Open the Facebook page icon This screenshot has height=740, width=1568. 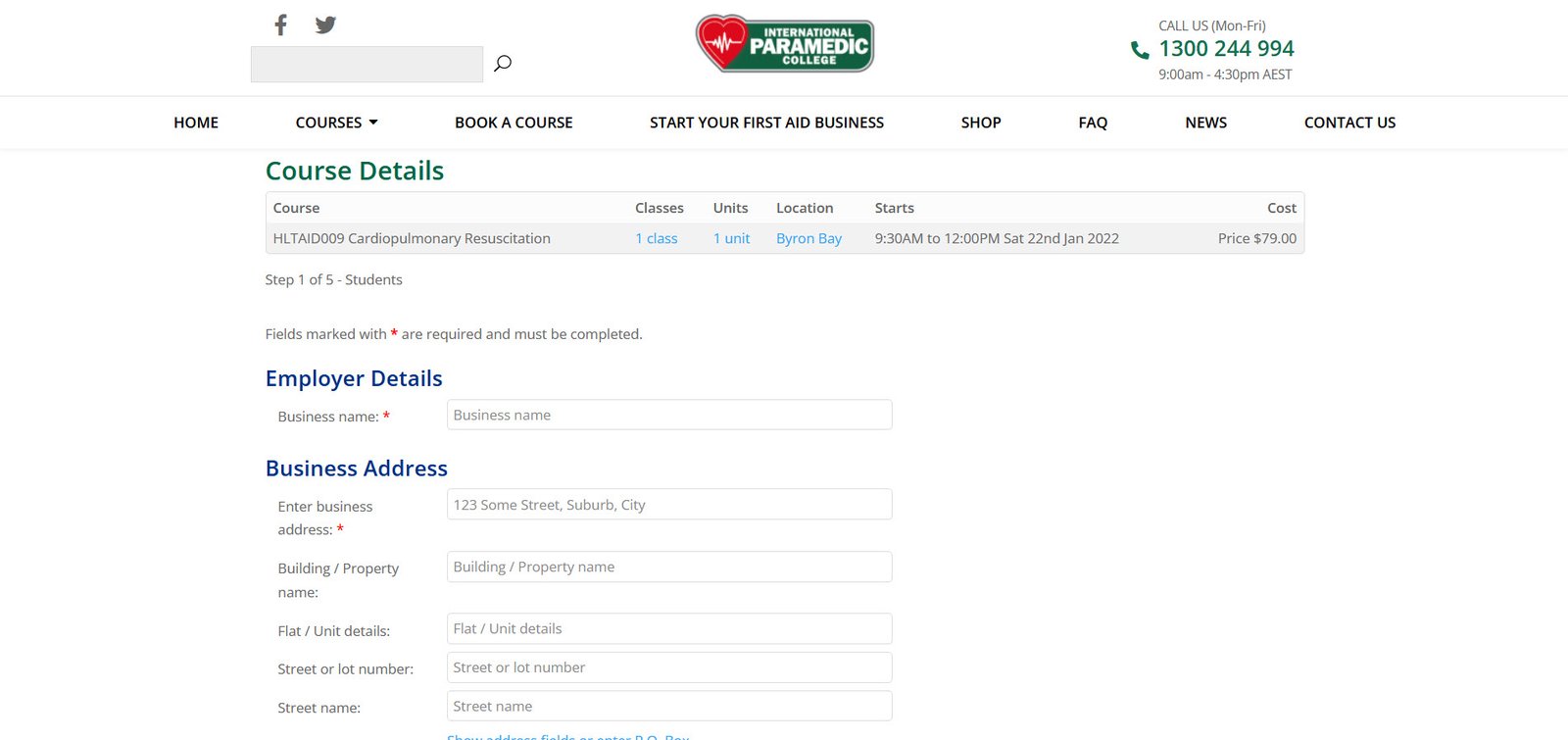280,25
